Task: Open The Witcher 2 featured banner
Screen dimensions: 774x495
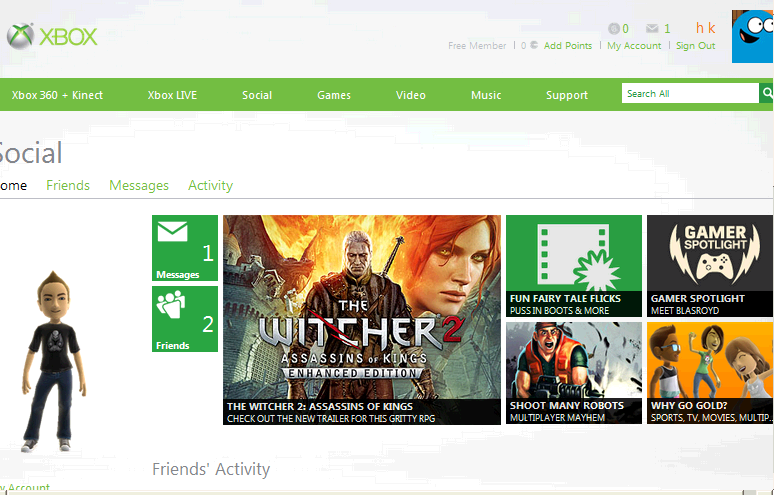Action: [x=362, y=319]
